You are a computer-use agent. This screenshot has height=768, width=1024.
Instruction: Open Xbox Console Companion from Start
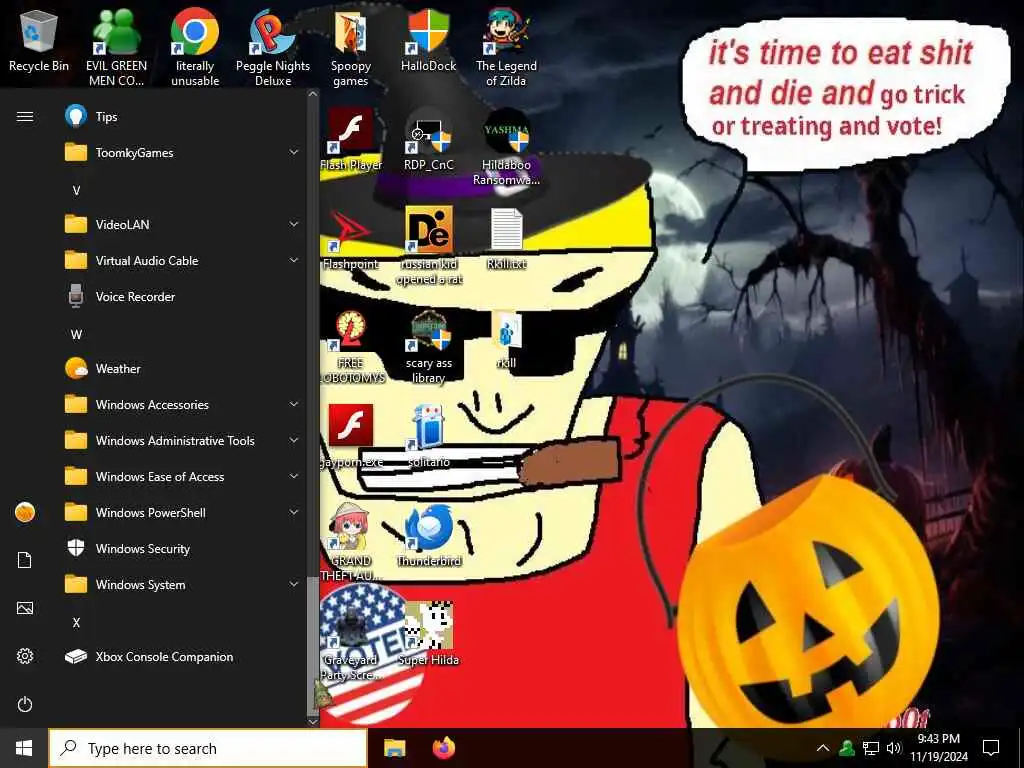point(183,656)
